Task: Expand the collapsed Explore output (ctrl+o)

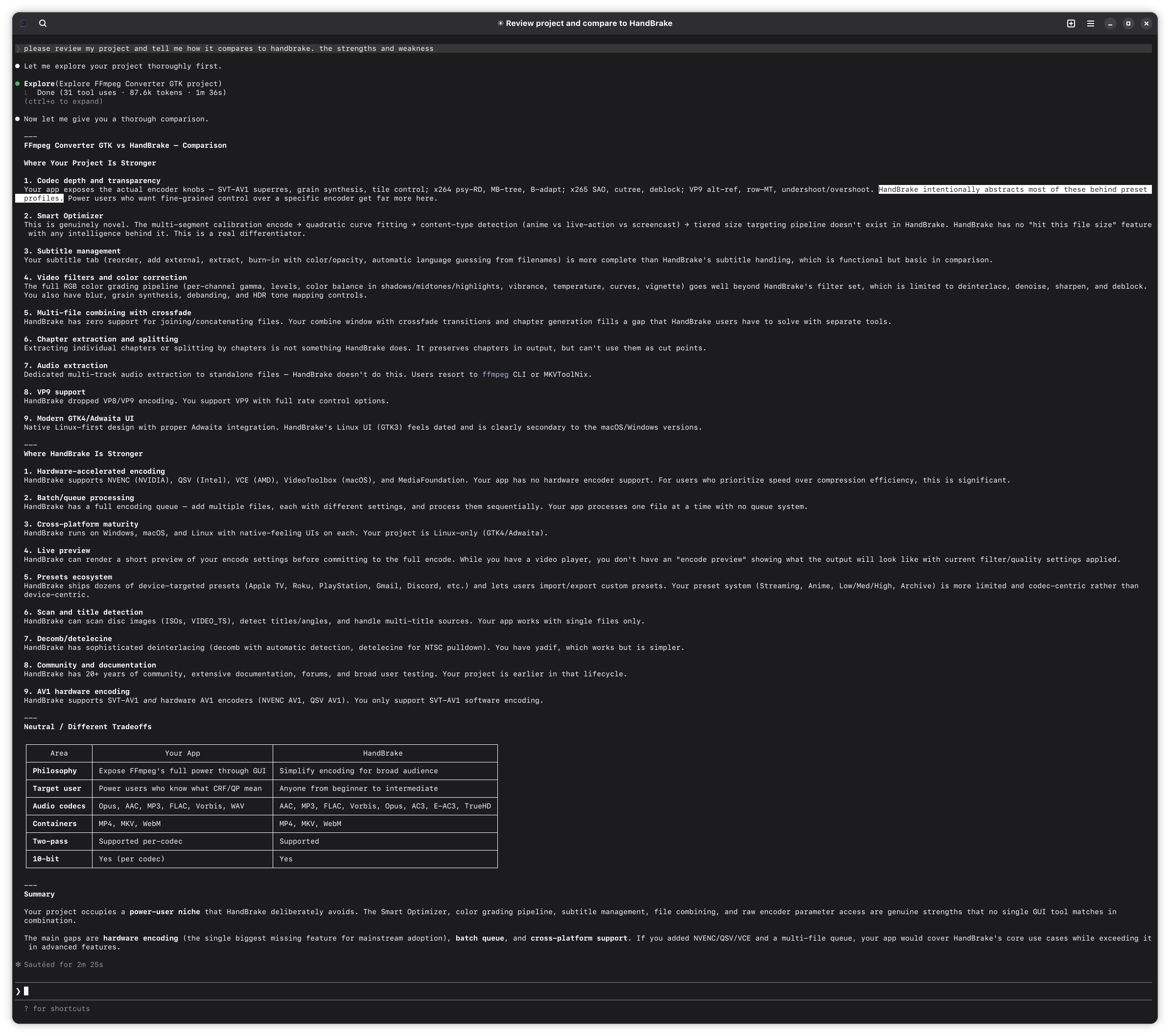Action: pyautogui.click(x=64, y=101)
